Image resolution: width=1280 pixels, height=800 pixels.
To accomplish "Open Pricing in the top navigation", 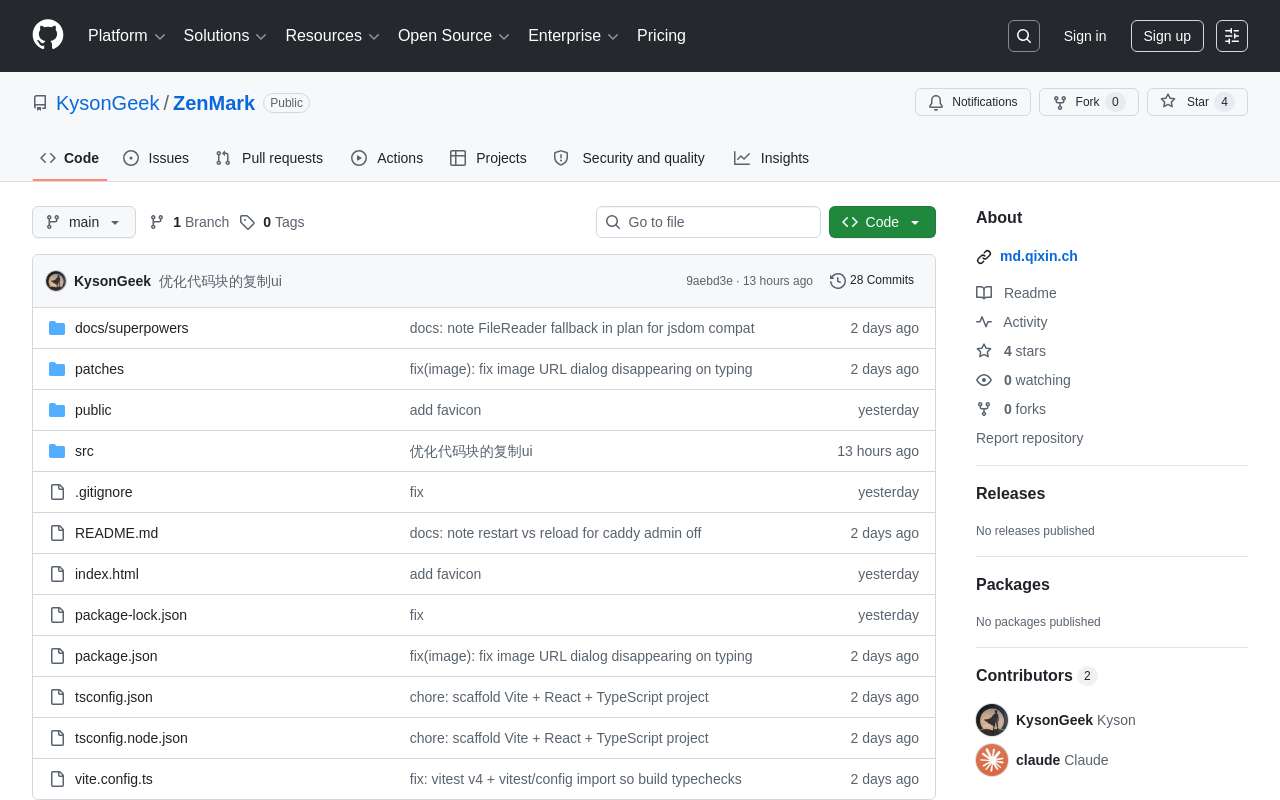I will tap(661, 36).
